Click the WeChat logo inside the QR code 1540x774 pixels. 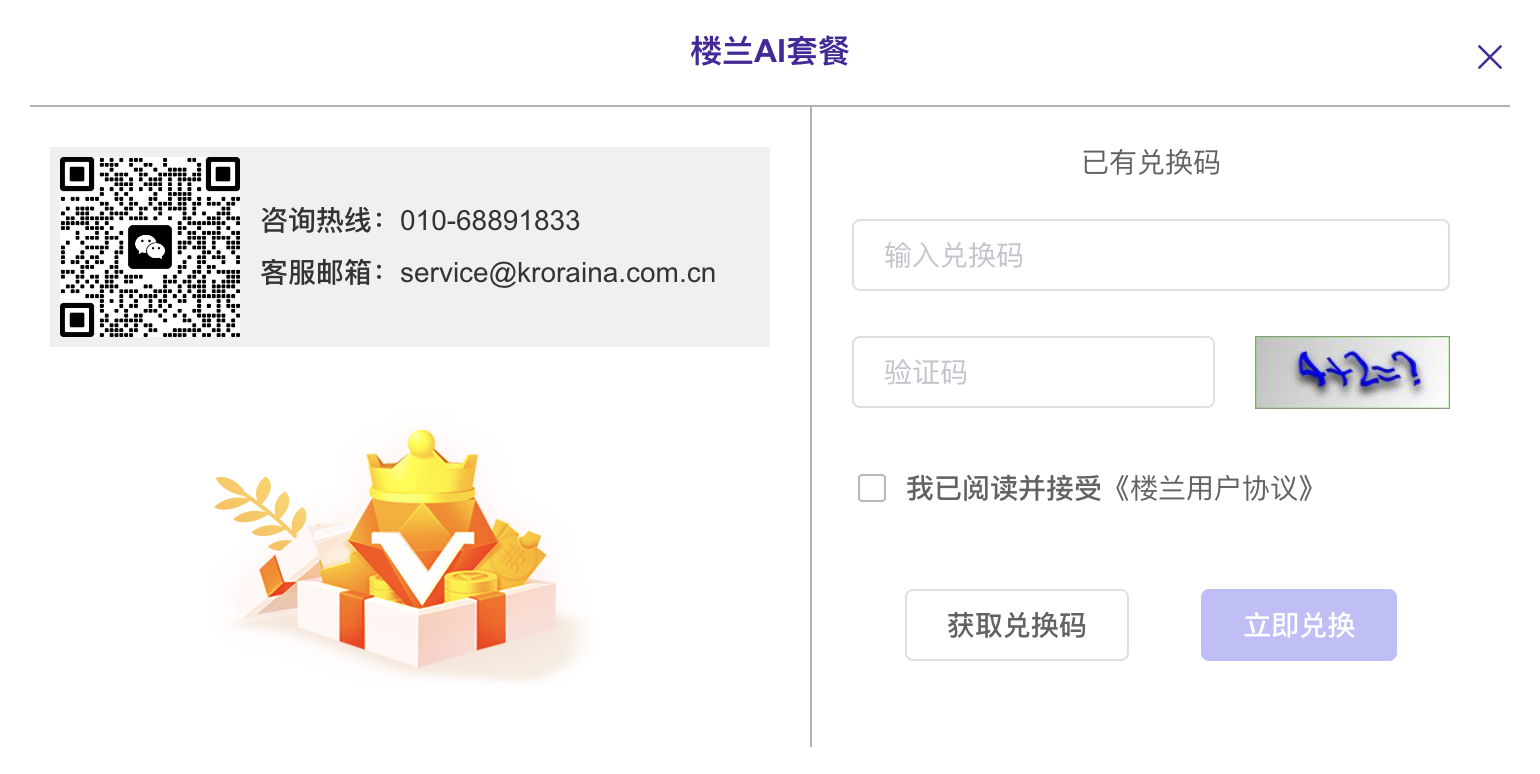150,246
